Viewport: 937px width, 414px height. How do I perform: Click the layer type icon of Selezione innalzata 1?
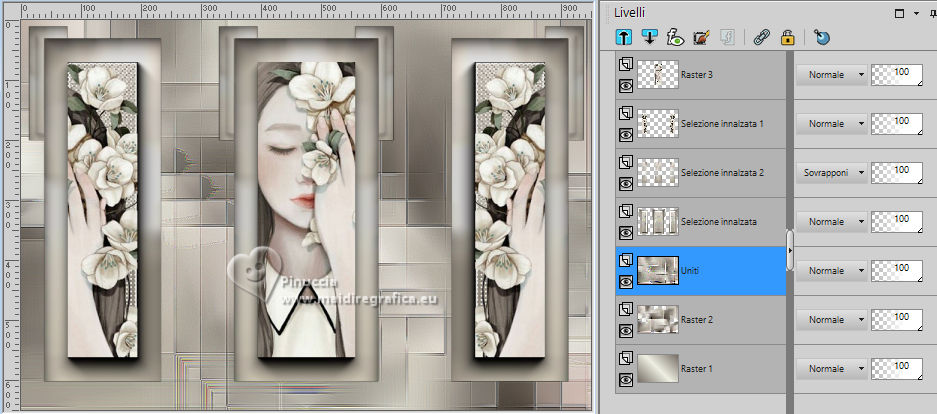[x=626, y=112]
